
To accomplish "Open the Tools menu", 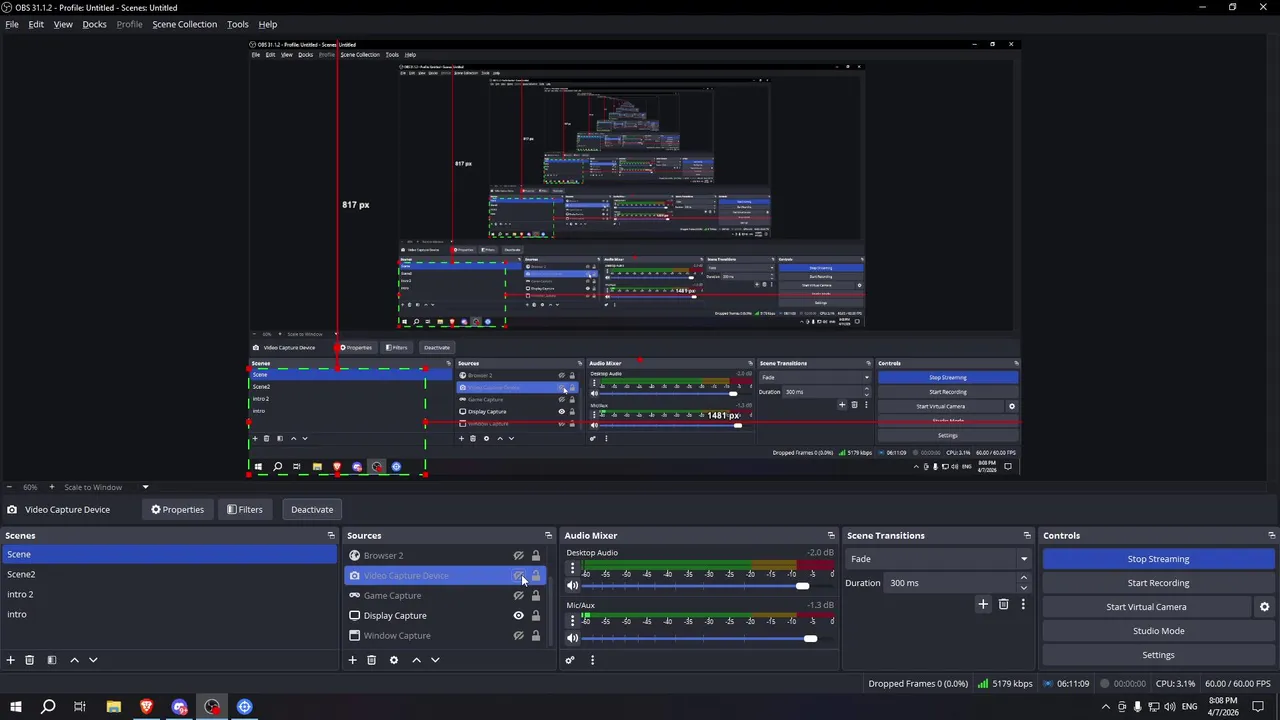I will point(238,24).
